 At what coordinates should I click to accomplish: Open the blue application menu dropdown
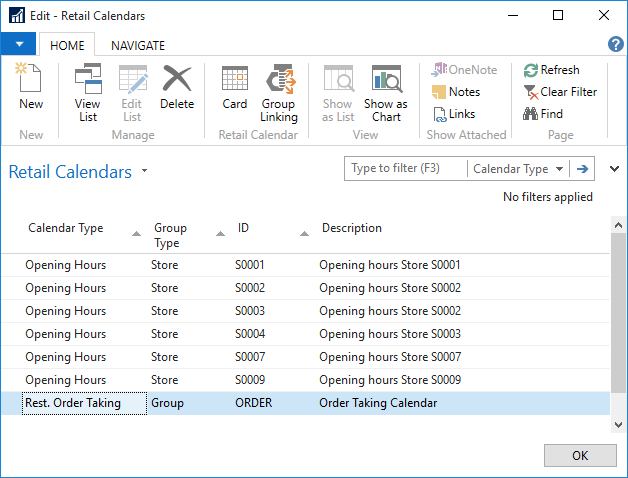pos(18,44)
